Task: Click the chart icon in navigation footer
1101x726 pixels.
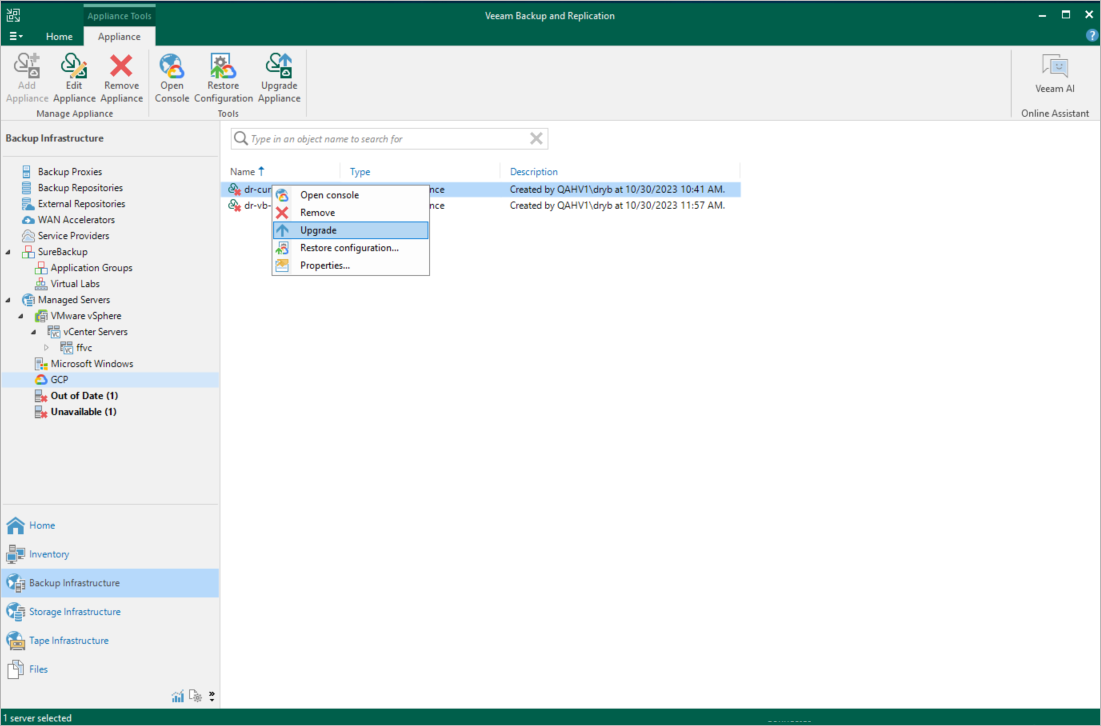Action: [x=178, y=697]
